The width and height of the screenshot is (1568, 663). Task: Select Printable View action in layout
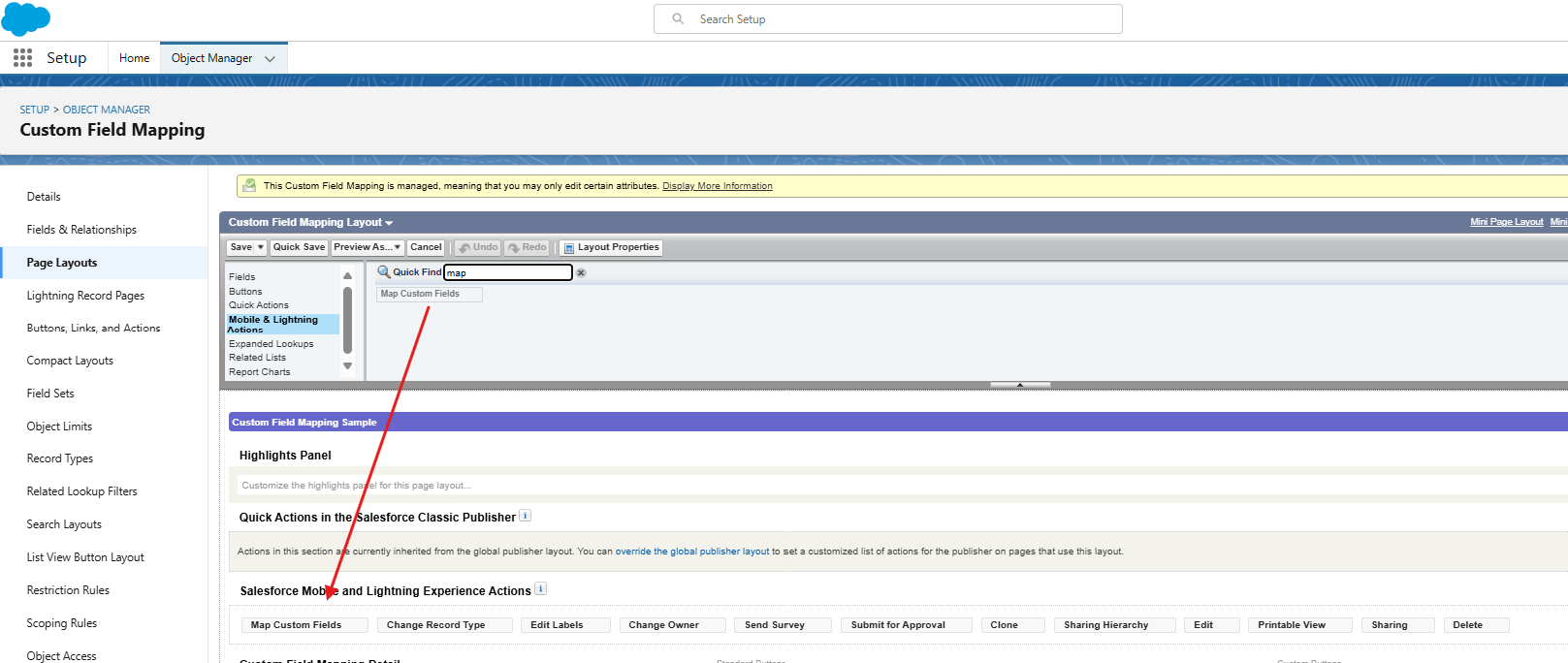tap(1299, 625)
